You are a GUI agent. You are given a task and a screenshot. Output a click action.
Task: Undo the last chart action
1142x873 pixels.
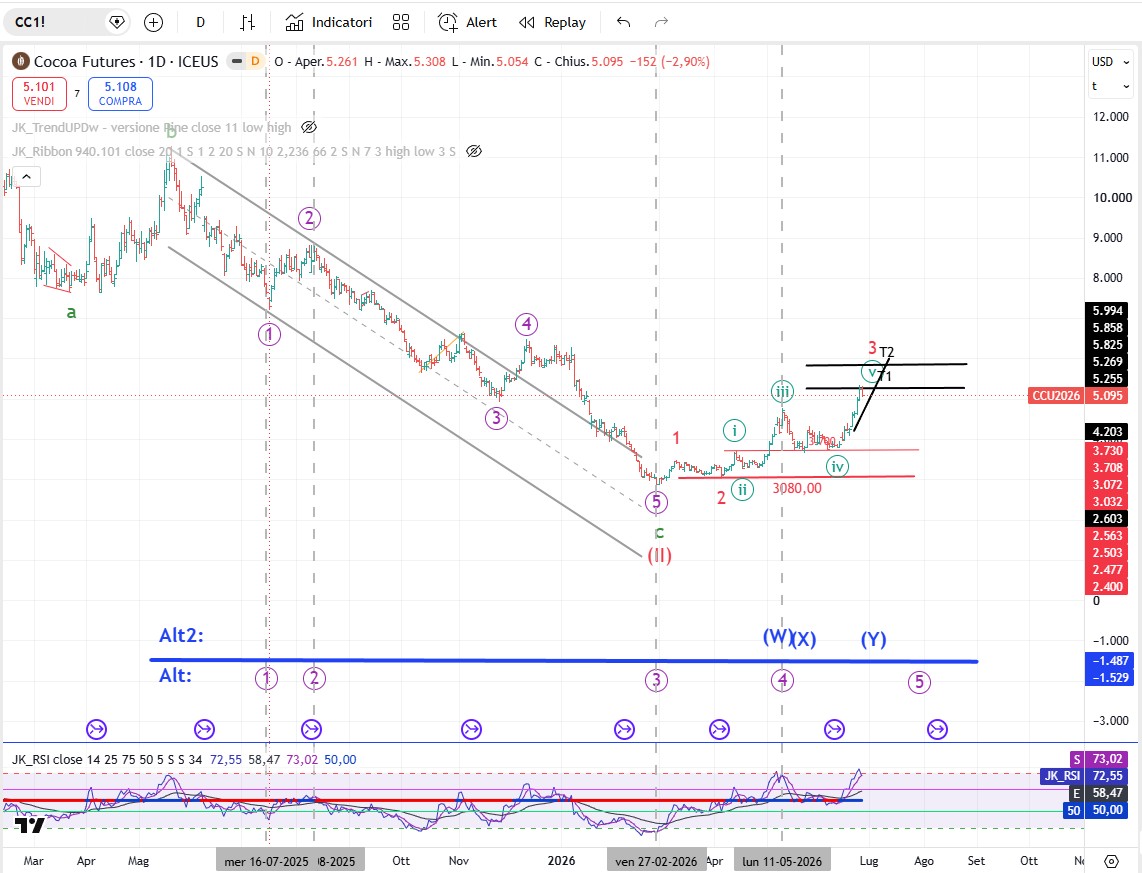[x=623, y=23]
